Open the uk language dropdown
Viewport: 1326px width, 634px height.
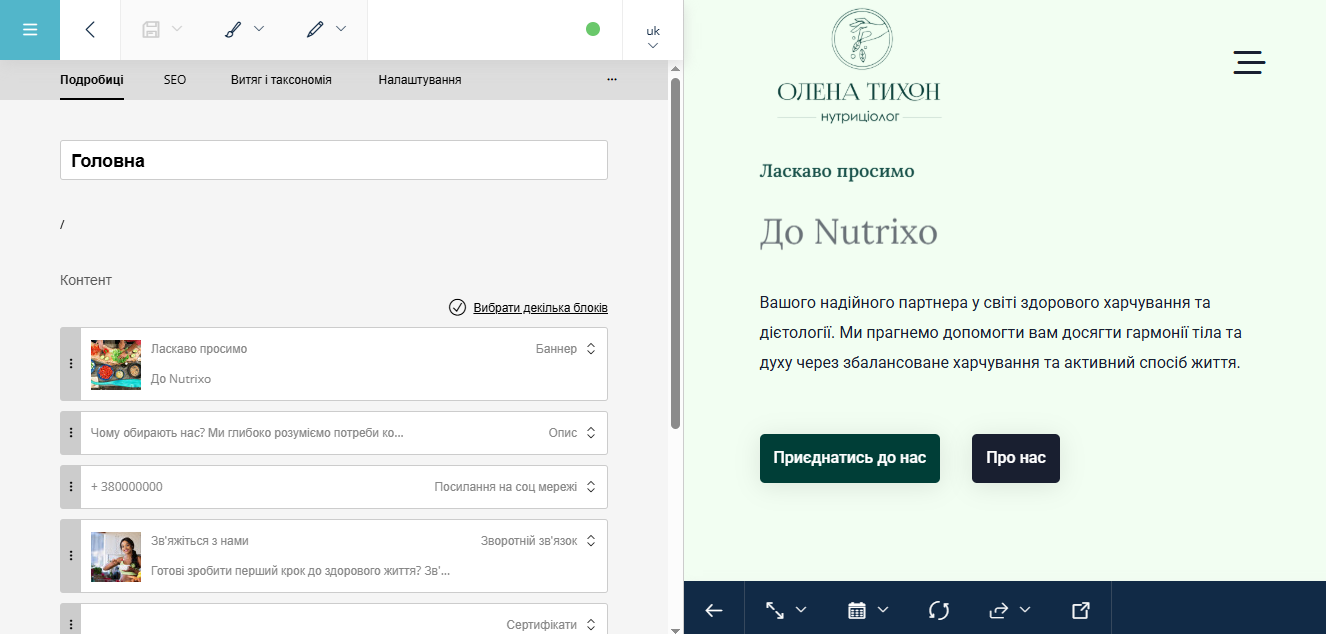click(x=653, y=37)
